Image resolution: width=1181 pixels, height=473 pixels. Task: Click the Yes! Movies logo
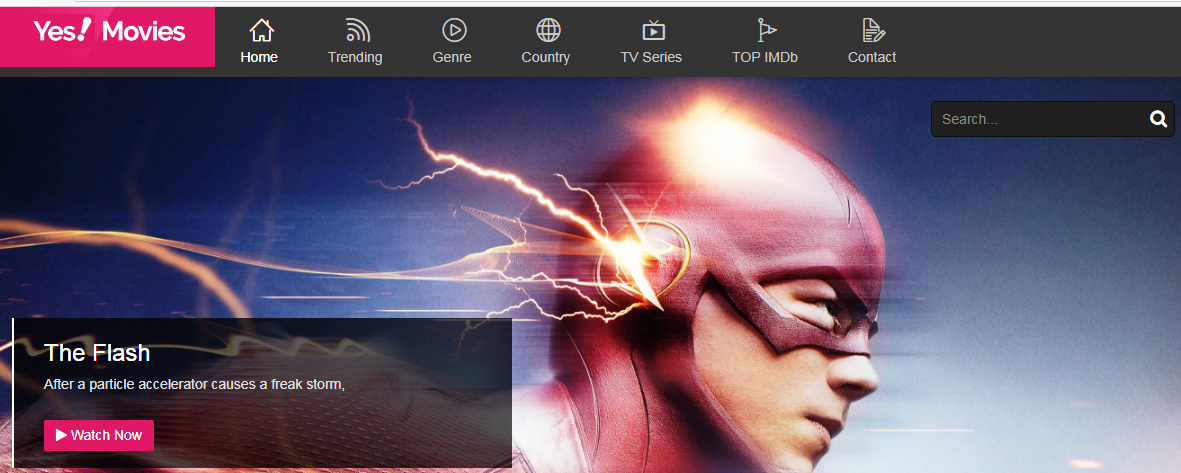108,32
